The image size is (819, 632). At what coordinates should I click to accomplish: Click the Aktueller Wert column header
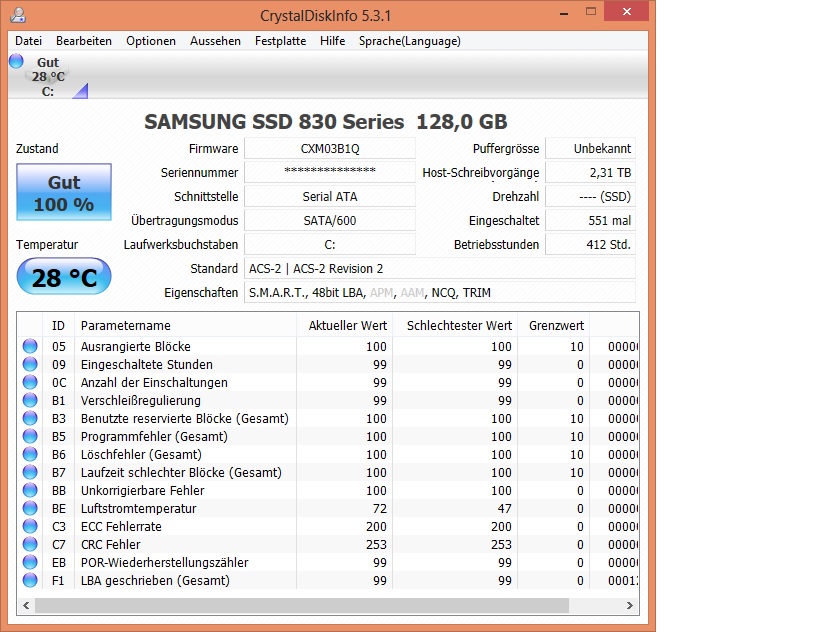pos(345,325)
